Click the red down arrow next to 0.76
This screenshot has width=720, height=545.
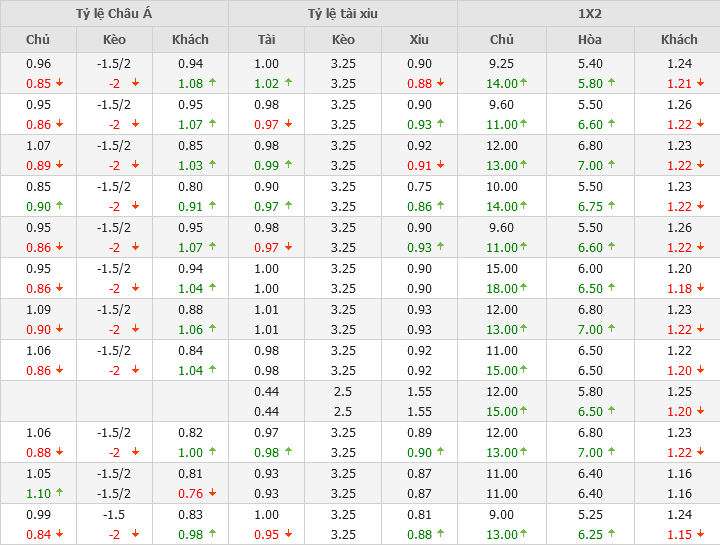(x=212, y=493)
